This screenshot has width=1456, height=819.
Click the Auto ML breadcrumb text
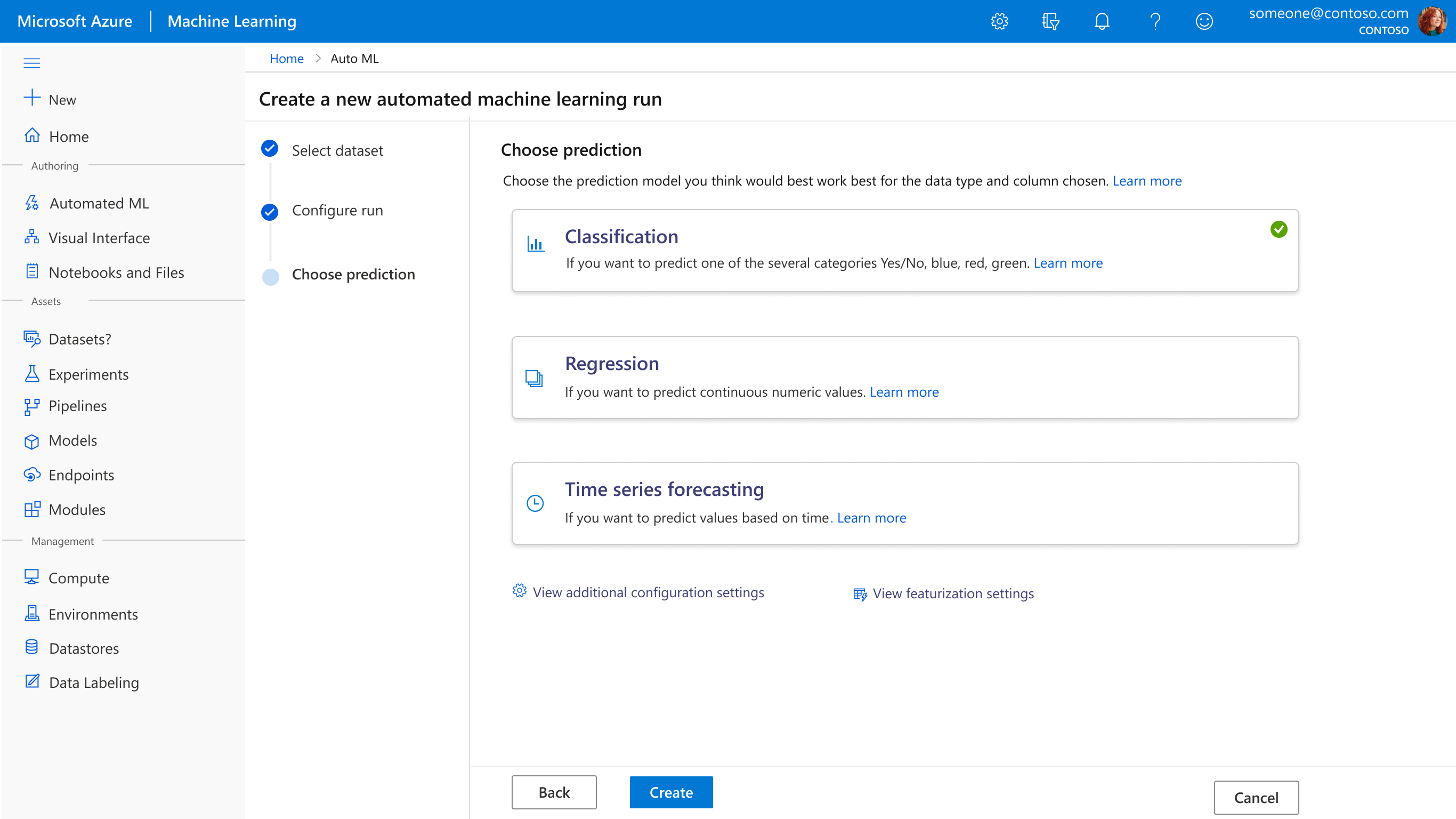click(x=354, y=58)
